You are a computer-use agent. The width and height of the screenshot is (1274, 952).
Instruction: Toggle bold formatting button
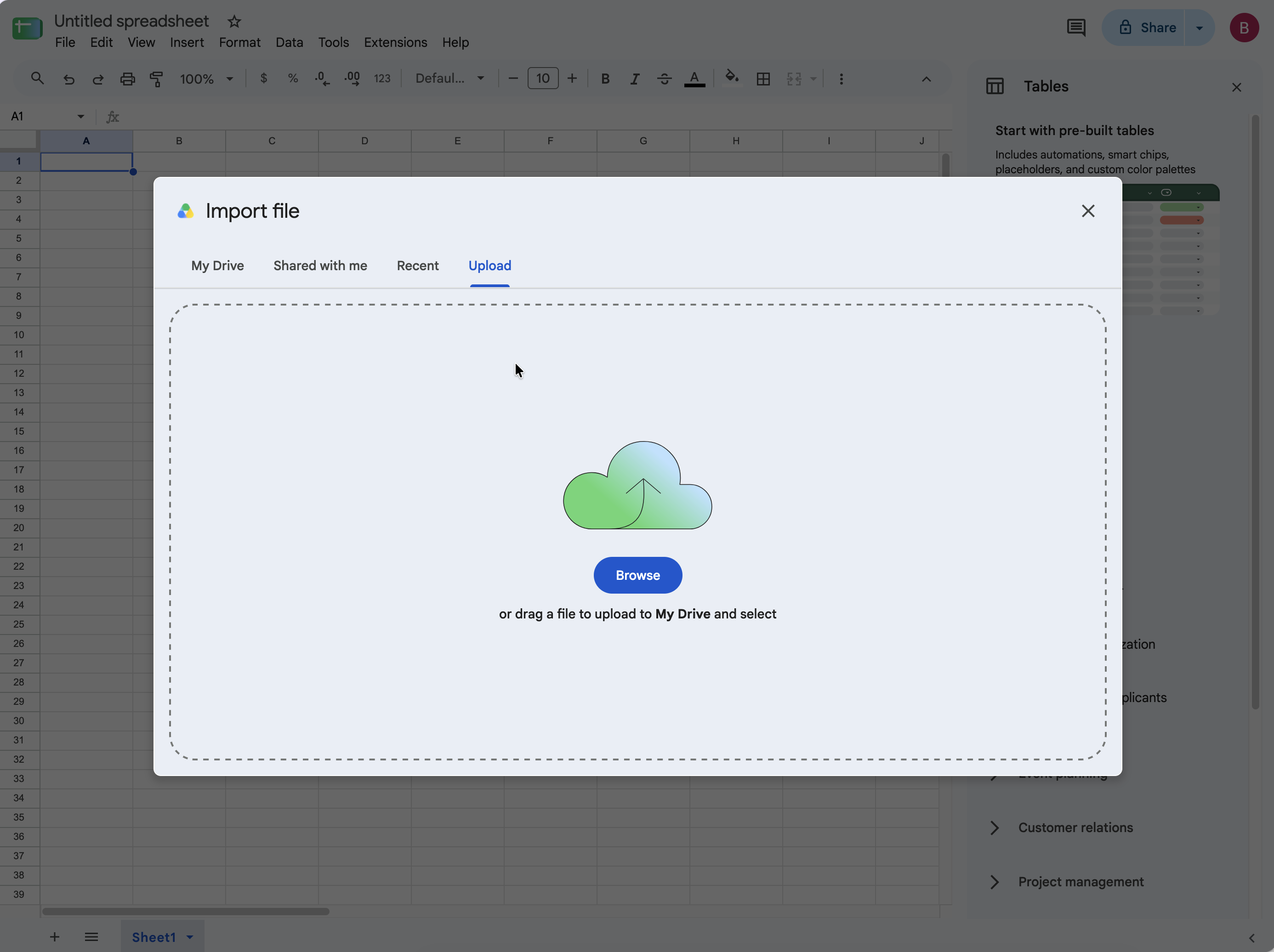tap(605, 79)
